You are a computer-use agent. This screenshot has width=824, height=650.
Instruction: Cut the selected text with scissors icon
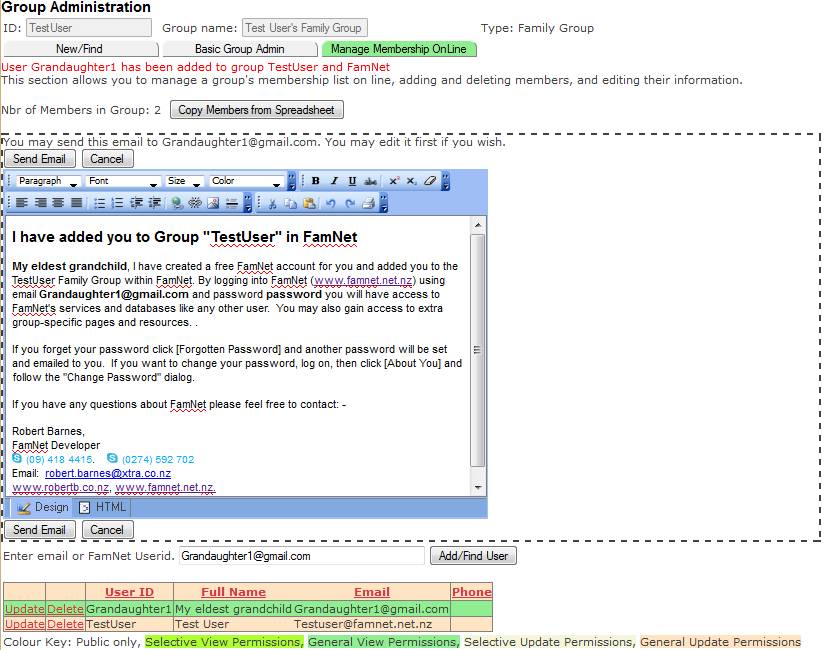(272, 203)
